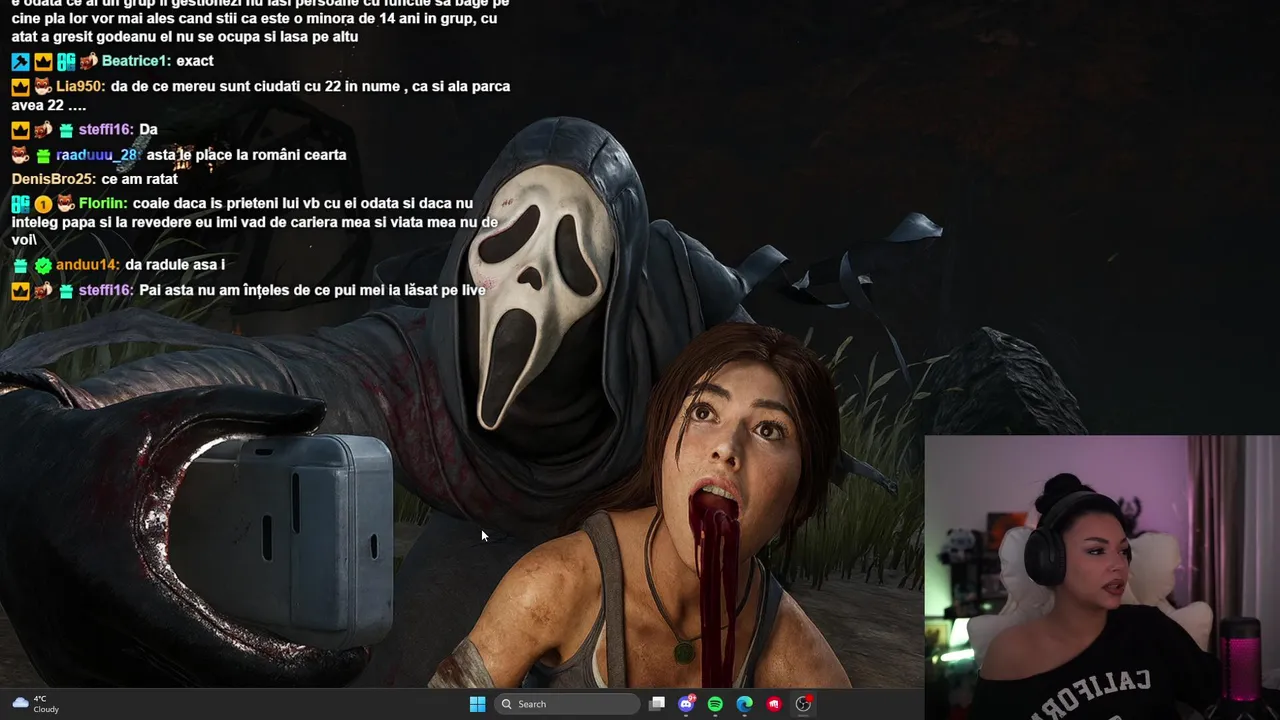Launch Microsoft Edge from the taskbar

[744, 704]
